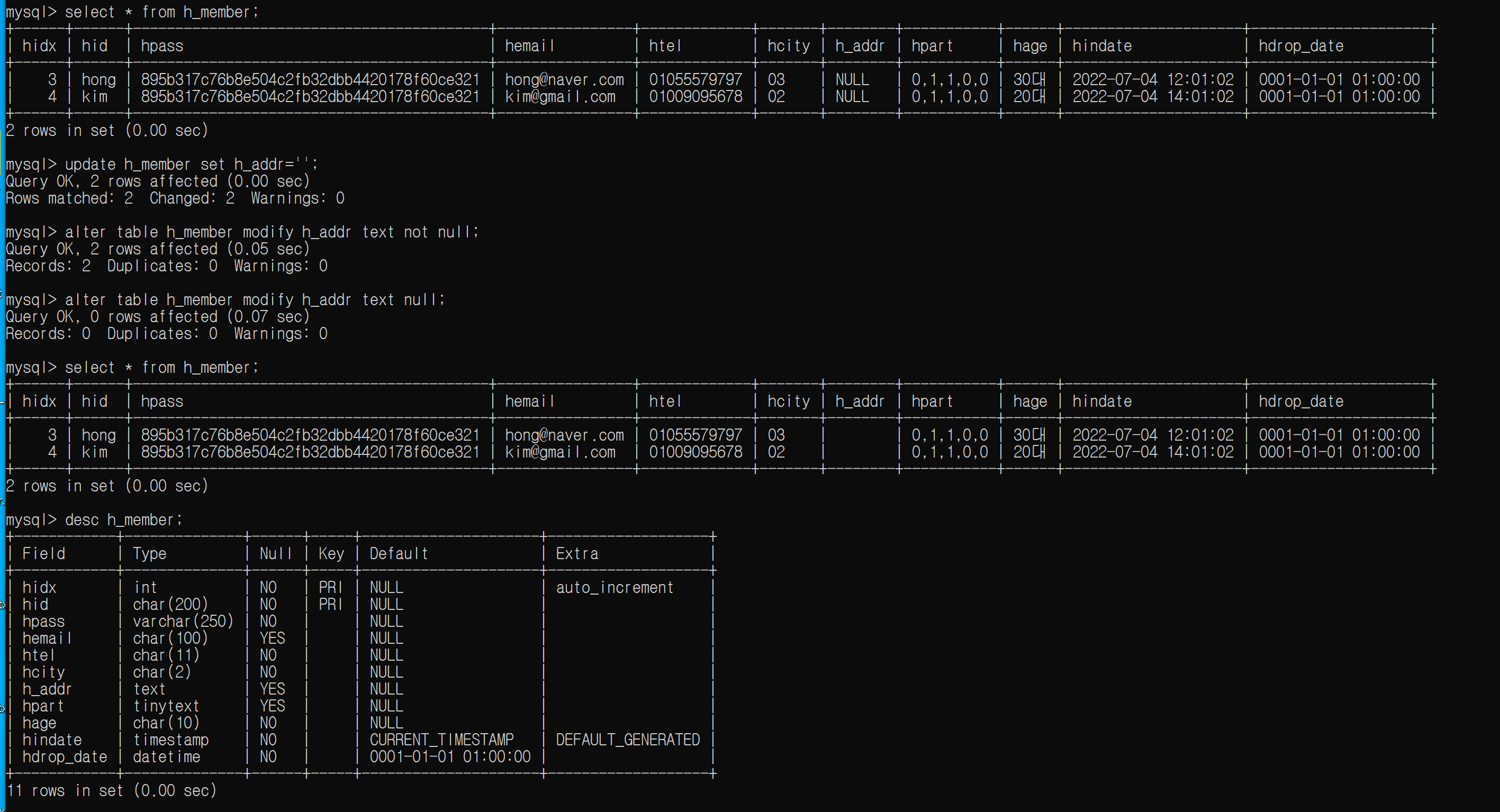Click the alter table h_addr text null command
Viewport: 1500px width, 812px height.
pos(254,300)
